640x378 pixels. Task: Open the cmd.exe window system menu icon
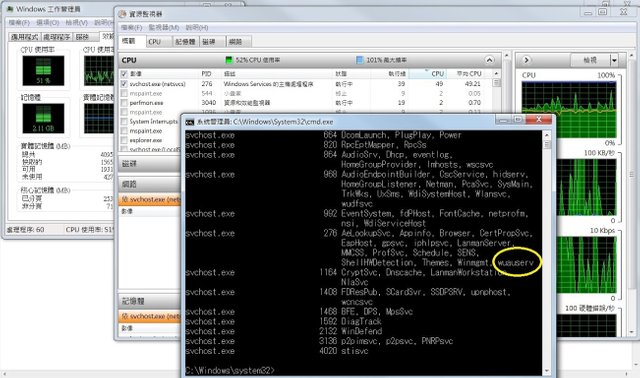(190, 122)
